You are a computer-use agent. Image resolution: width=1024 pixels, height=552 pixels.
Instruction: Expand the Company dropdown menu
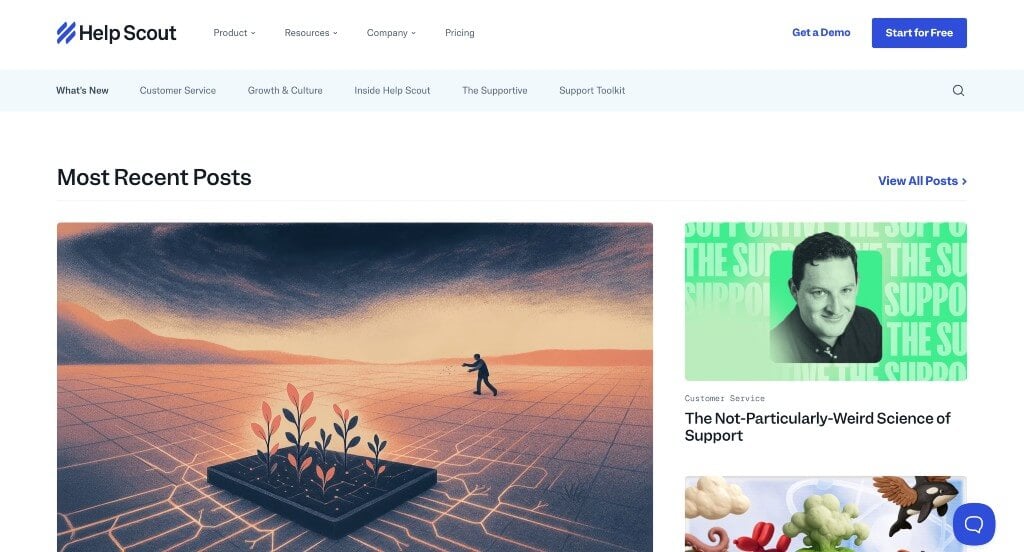tap(391, 33)
